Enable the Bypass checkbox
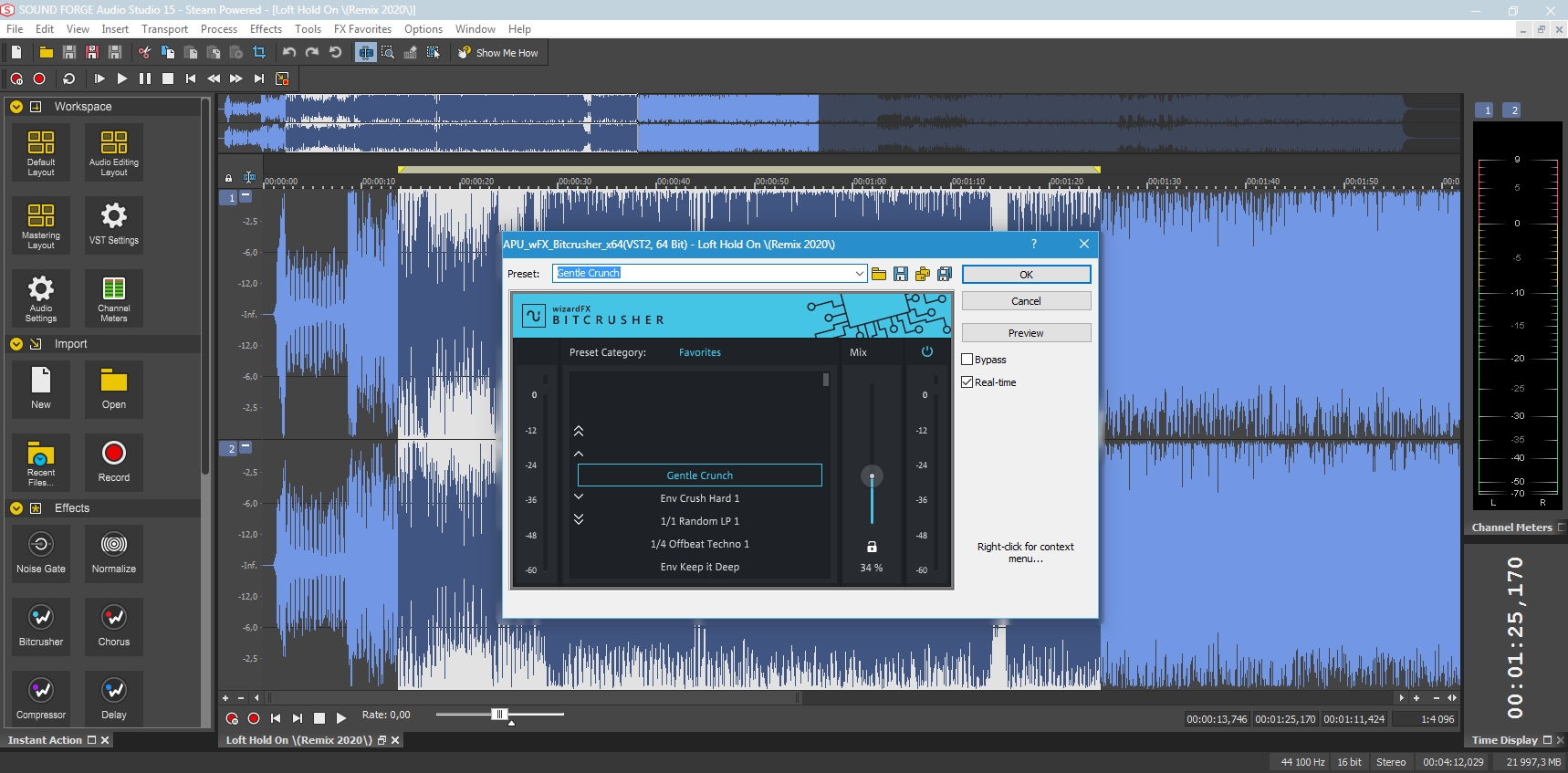 967,360
